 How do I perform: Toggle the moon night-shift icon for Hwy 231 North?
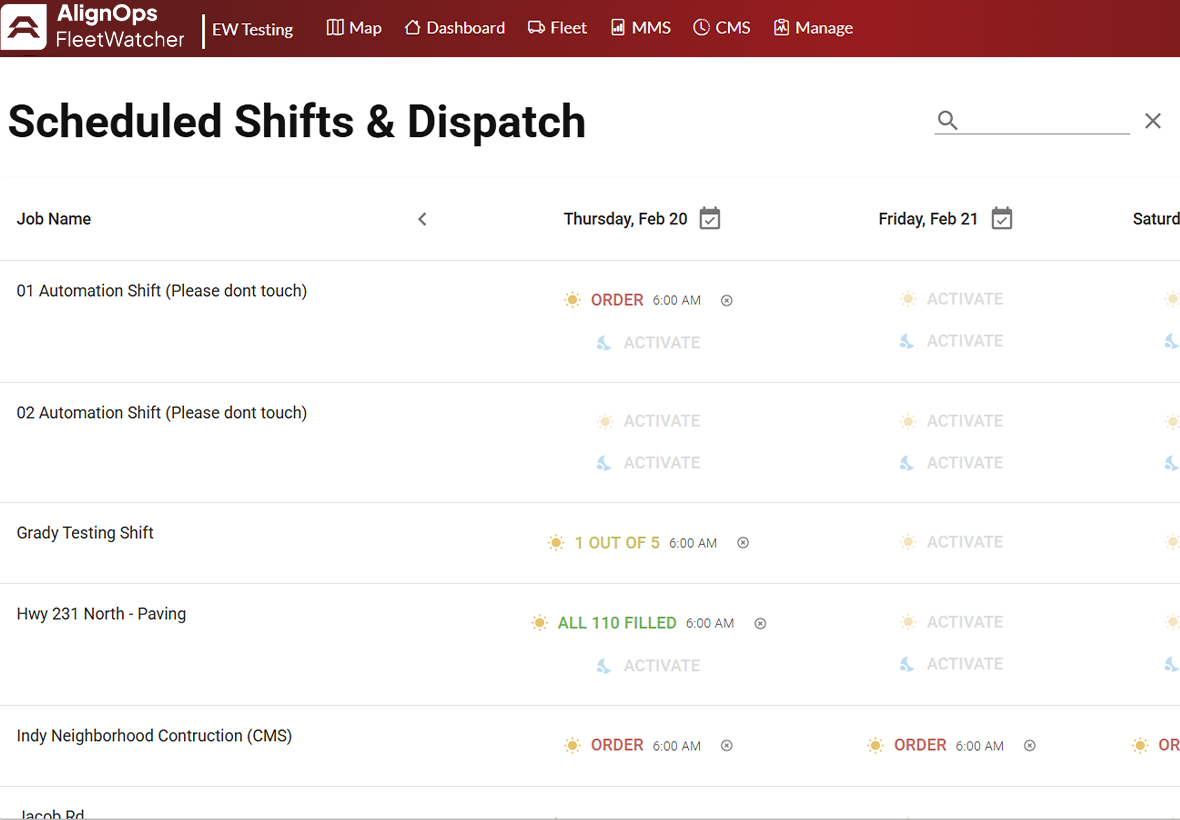coord(604,665)
